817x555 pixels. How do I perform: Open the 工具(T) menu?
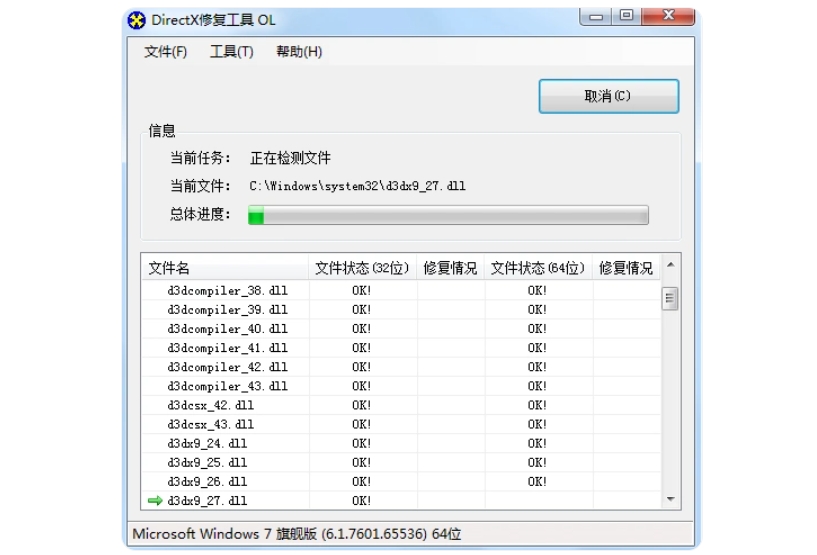(x=232, y=52)
